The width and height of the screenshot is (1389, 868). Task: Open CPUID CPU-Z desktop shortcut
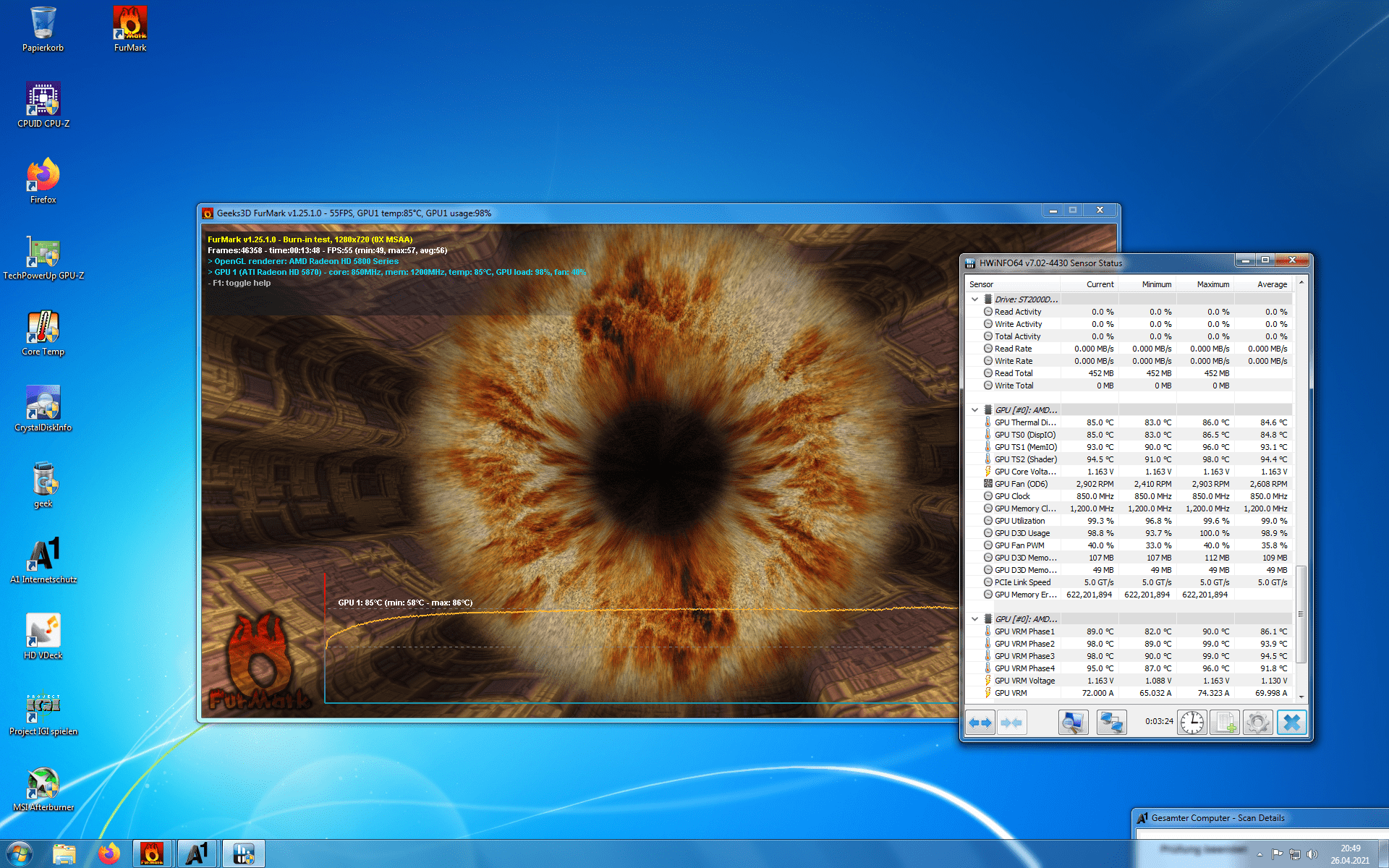point(43,106)
